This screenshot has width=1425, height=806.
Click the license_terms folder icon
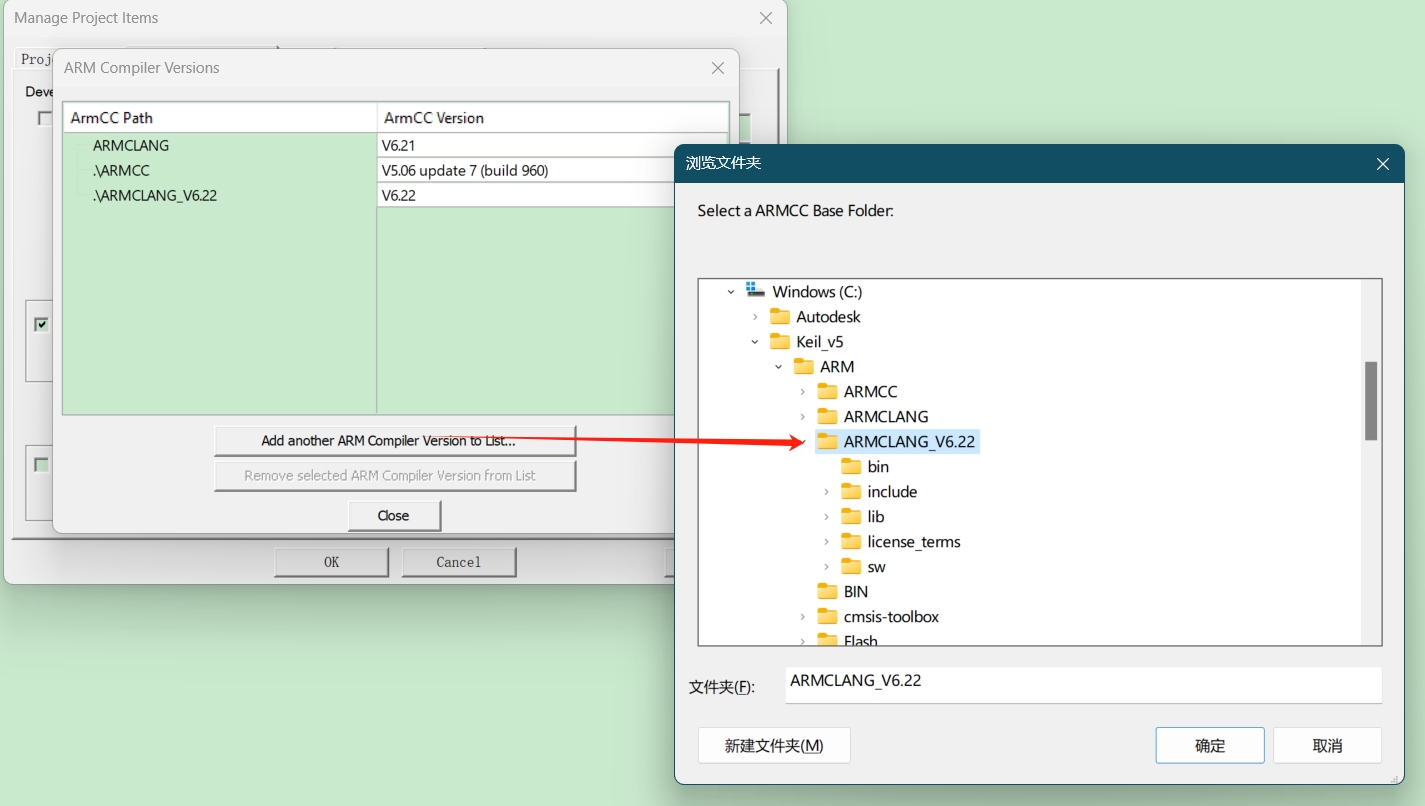(x=851, y=542)
